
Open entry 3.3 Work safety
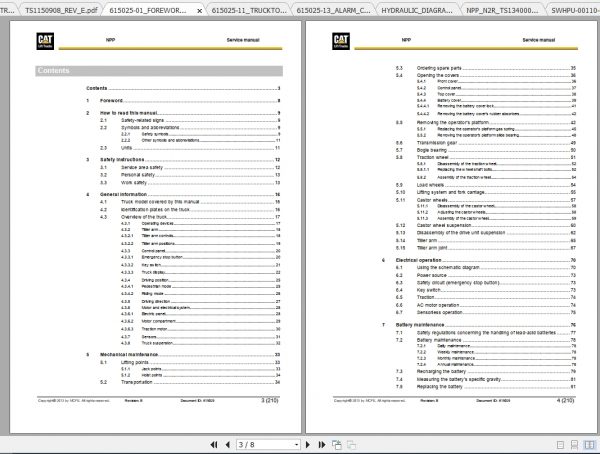coord(190,183)
